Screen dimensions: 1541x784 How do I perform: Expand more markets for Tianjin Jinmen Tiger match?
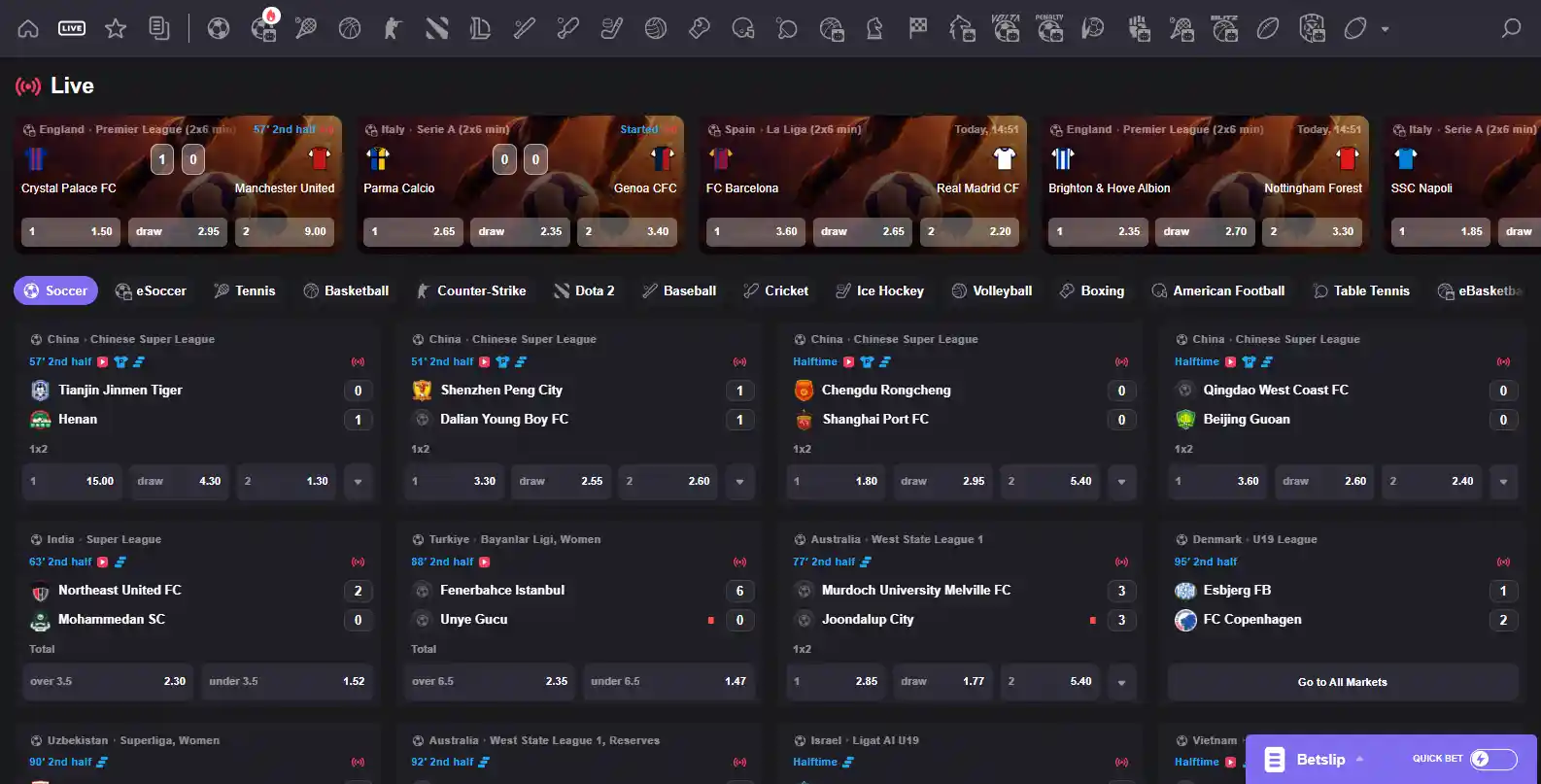[x=358, y=481]
